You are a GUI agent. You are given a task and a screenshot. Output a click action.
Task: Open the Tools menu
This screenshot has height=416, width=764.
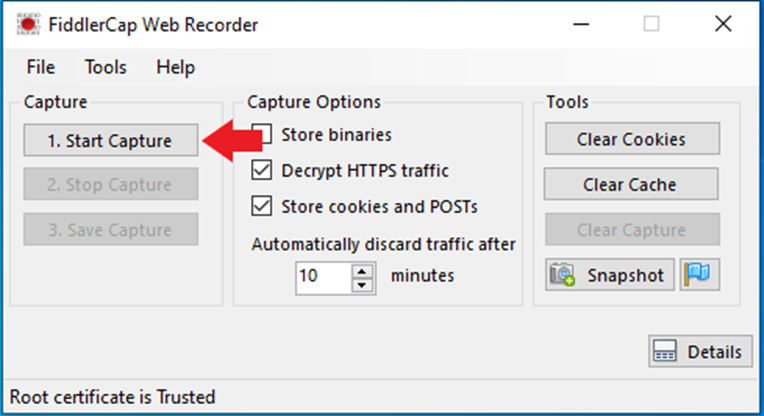point(105,67)
